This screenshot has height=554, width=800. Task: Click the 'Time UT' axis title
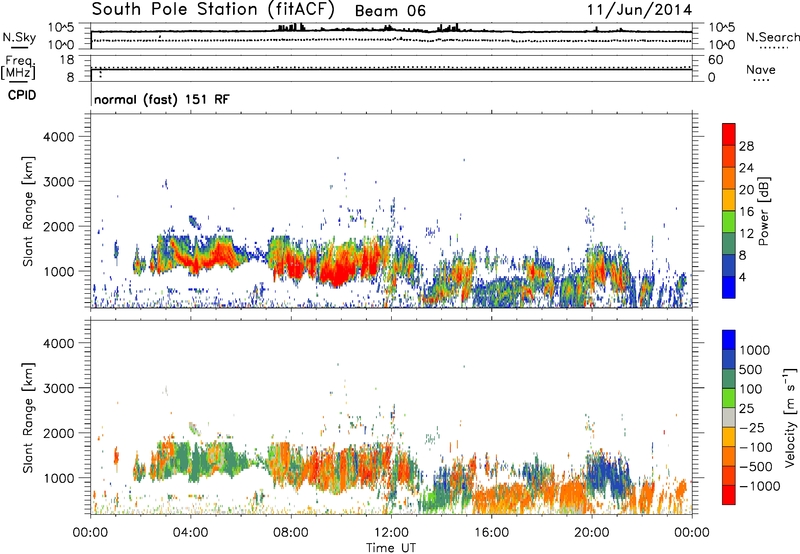(391, 547)
